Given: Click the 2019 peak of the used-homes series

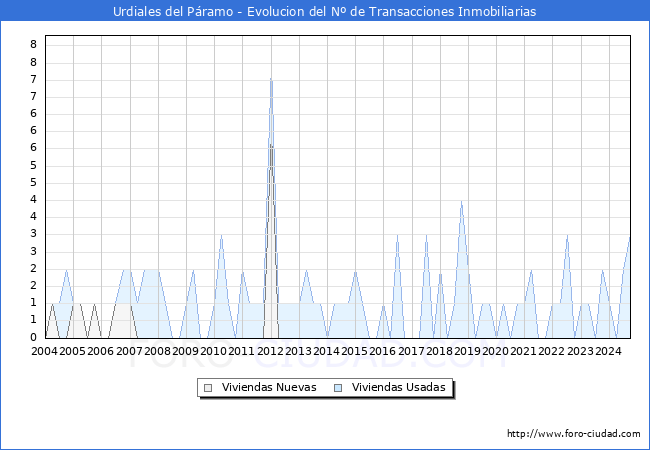Looking at the screenshot, I should tap(461, 201).
